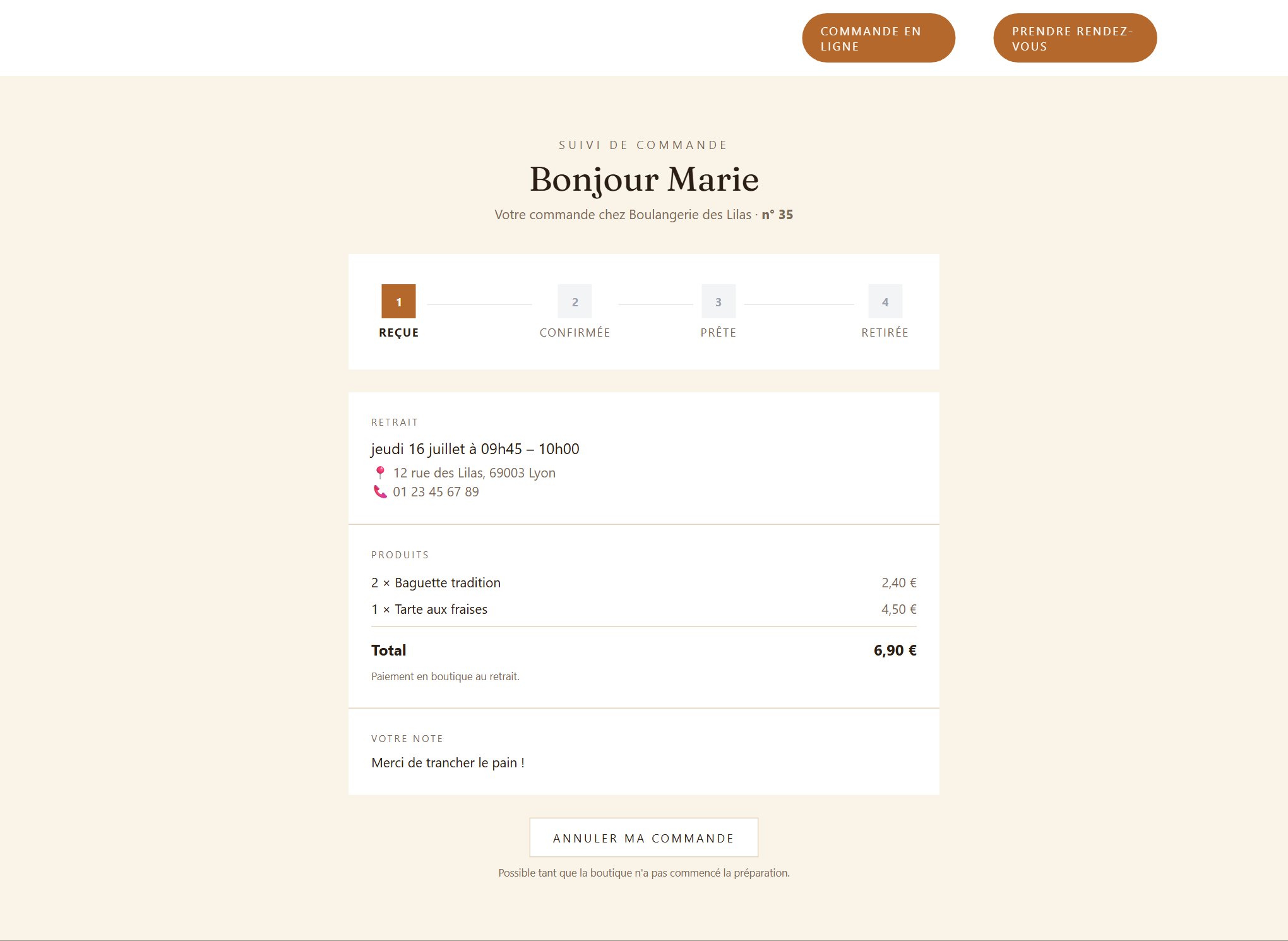
Task: Click order number n° 35
Action: [x=777, y=215]
